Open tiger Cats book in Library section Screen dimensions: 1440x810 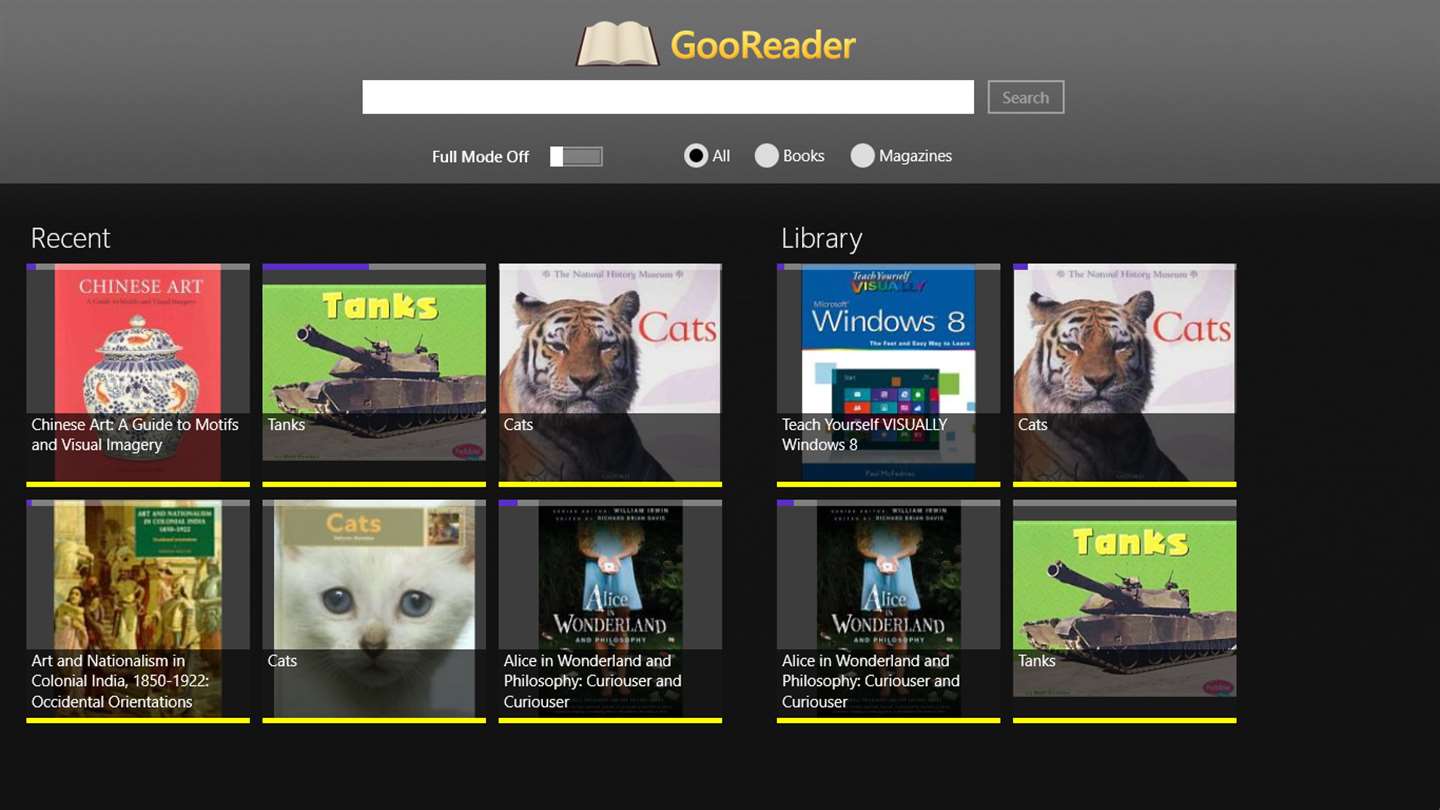tap(1124, 375)
